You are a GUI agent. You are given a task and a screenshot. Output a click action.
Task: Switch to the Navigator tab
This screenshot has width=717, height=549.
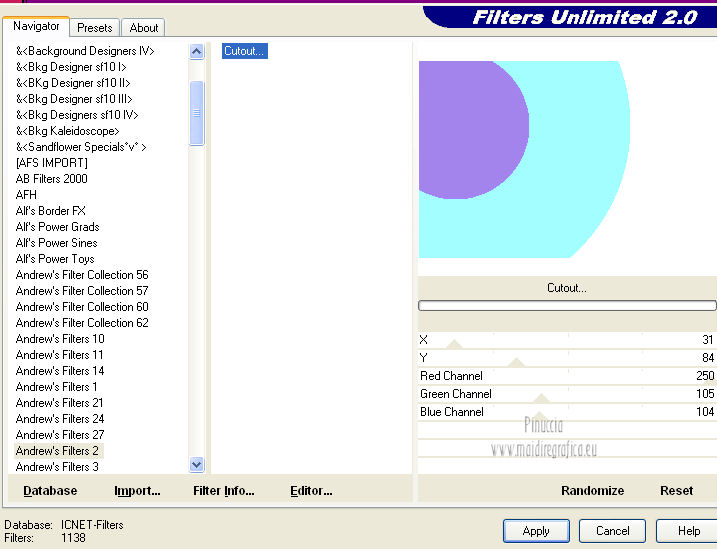(36, 27)
